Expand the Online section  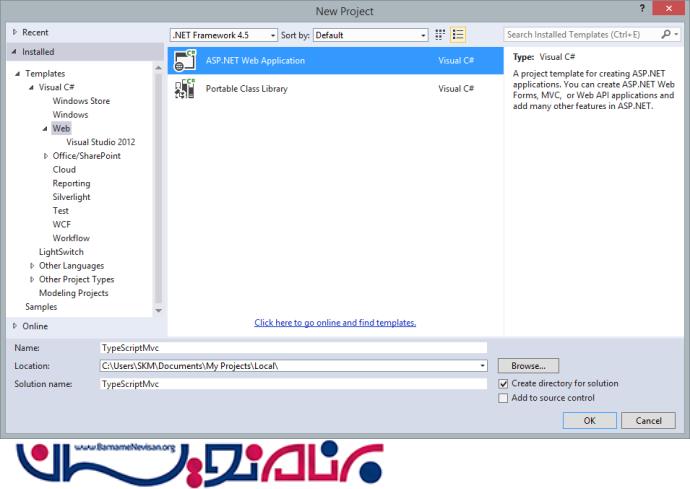15,326
